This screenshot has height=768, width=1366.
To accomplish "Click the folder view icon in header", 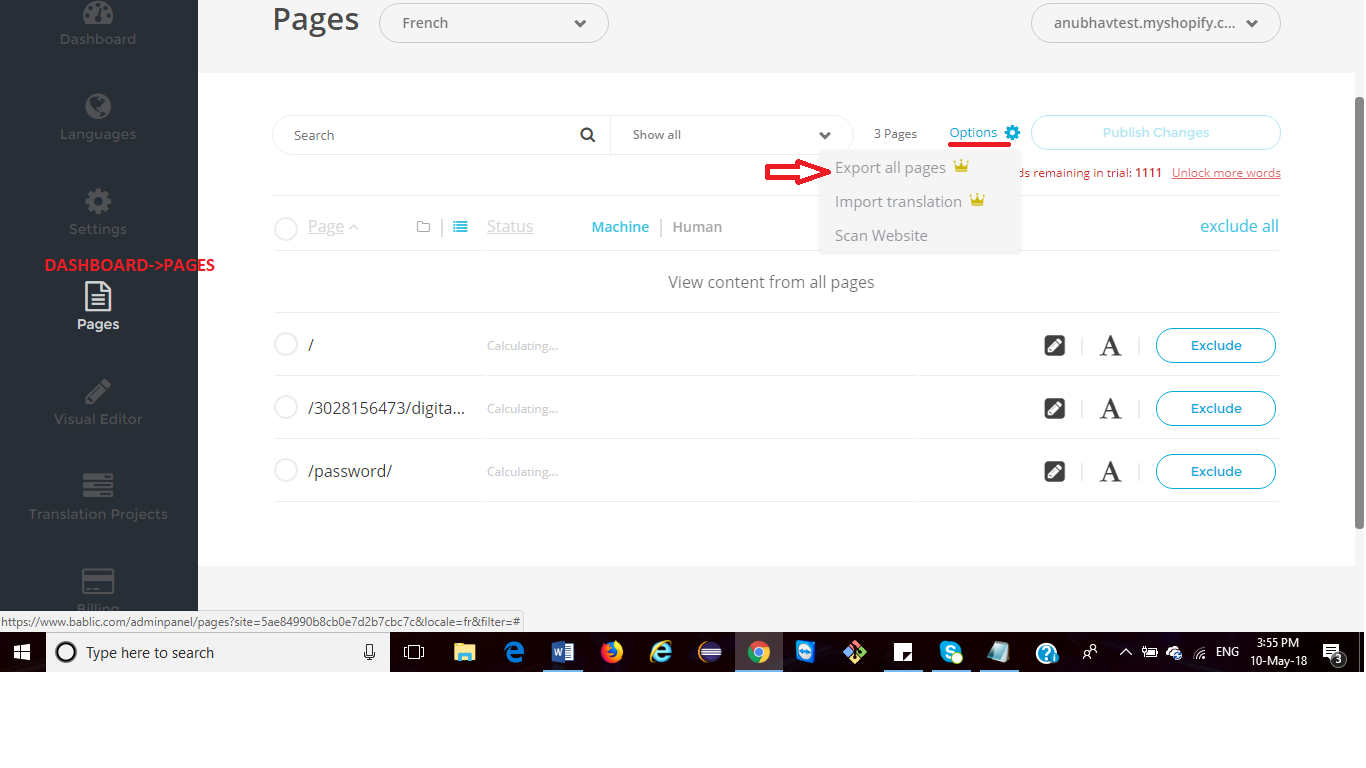I will 423,227.
